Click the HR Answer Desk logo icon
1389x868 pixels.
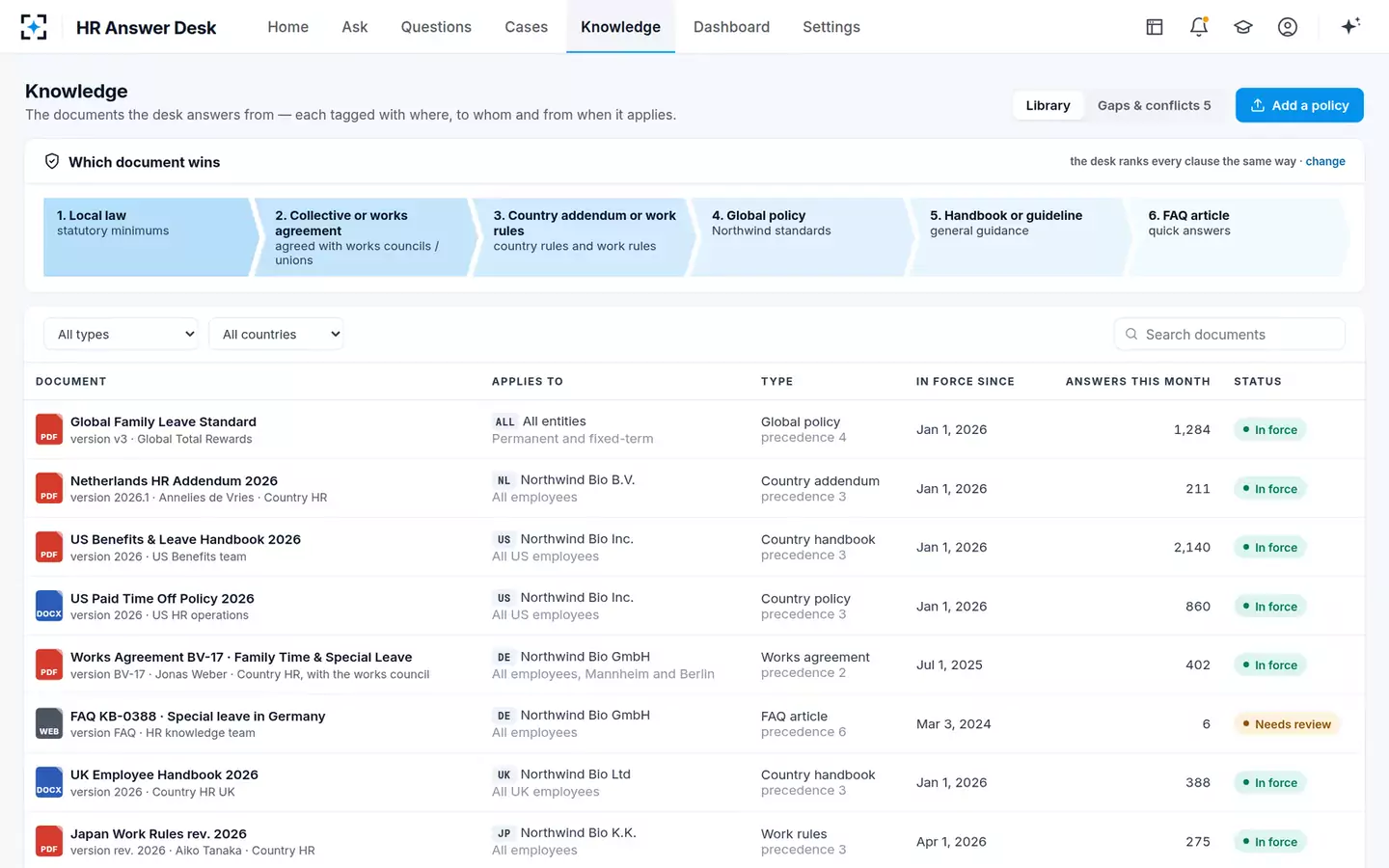pyautogui.click(x=34, y=27)
